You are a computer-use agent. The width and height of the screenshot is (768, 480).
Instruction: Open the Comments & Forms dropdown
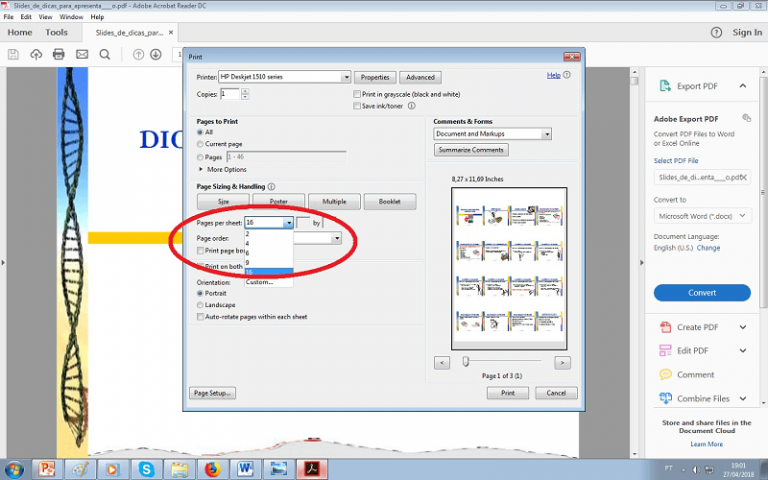(546, 134)
